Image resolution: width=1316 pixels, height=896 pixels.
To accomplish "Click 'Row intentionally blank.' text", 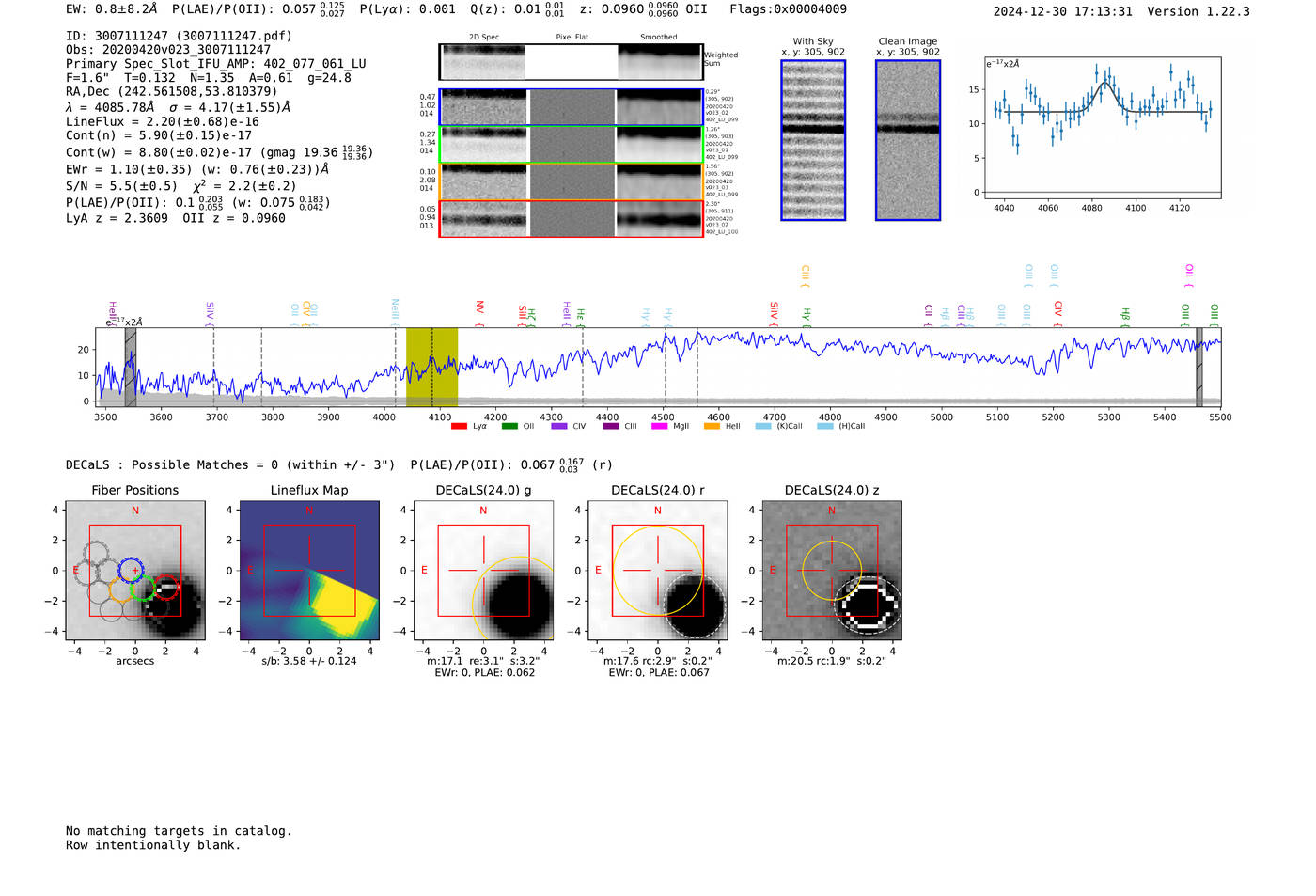I will 153,845.
